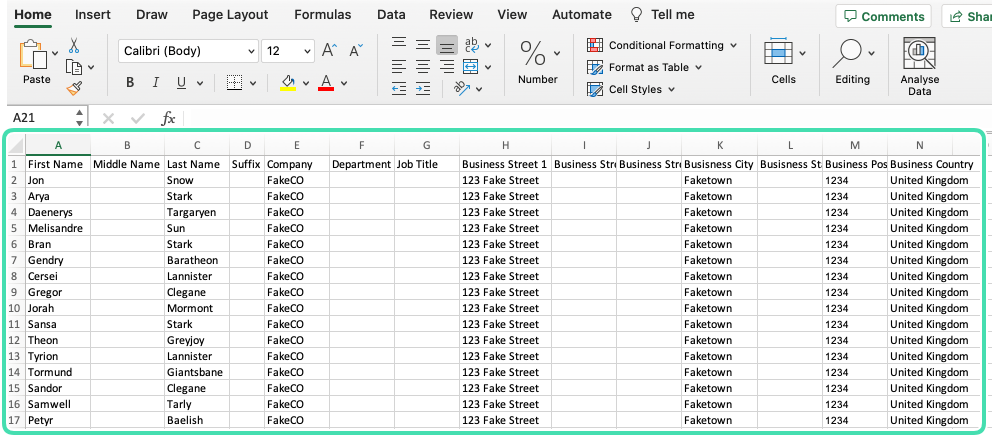The image size is (992, 437).
Task: Switch to the Draw tab
Action: tap(152, 15)
